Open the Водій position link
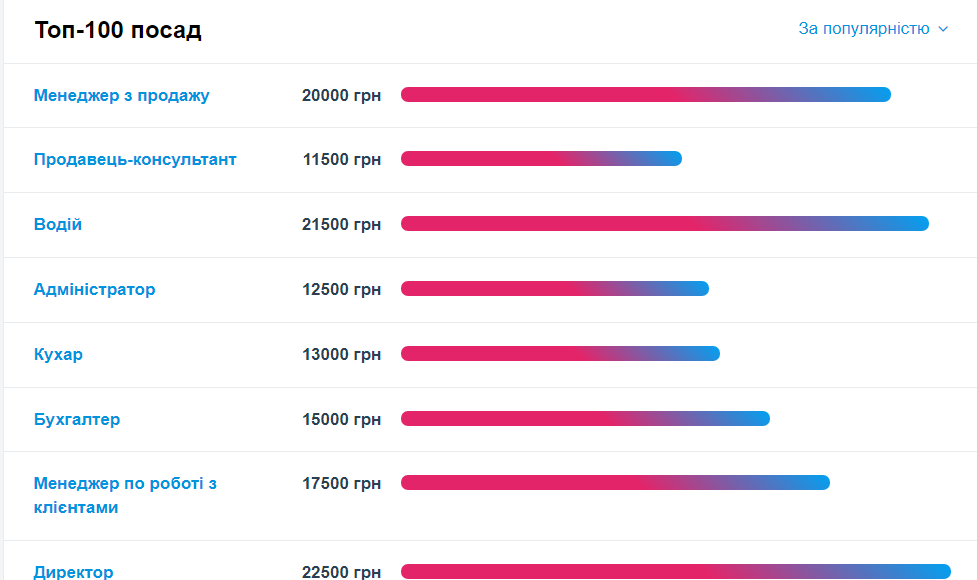The image size is (977, 580). pyautogui.click(x=58, y=224)
